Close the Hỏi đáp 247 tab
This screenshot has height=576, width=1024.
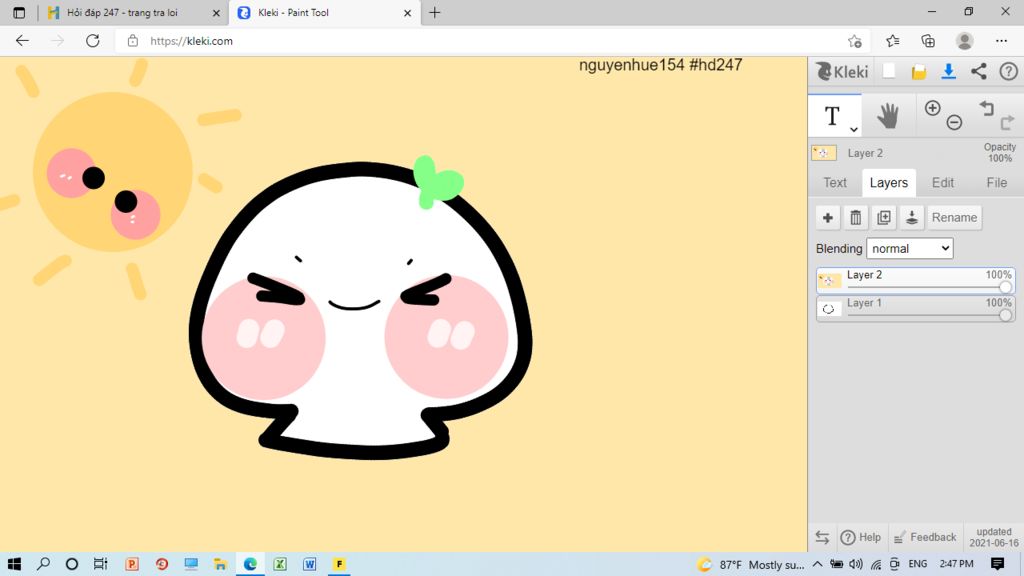(216, 13)
